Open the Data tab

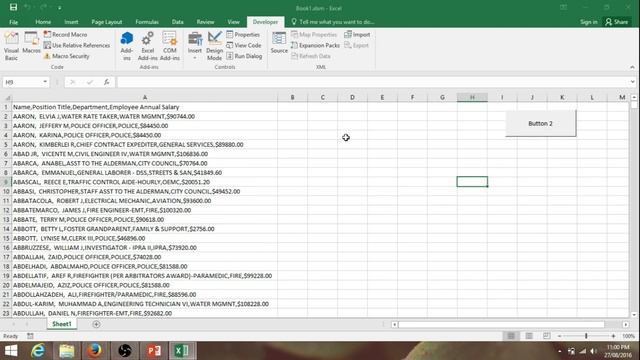(178, 22)
